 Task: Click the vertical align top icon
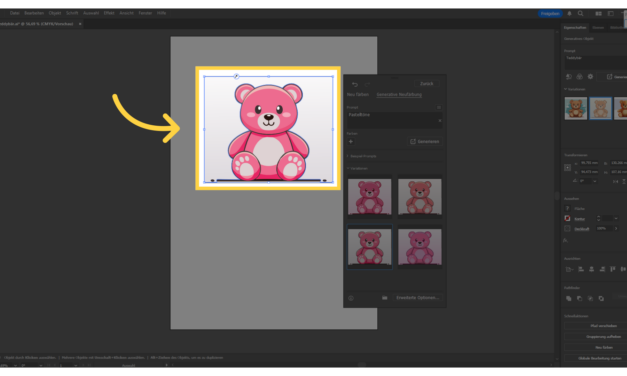click(x=613, y=269)
